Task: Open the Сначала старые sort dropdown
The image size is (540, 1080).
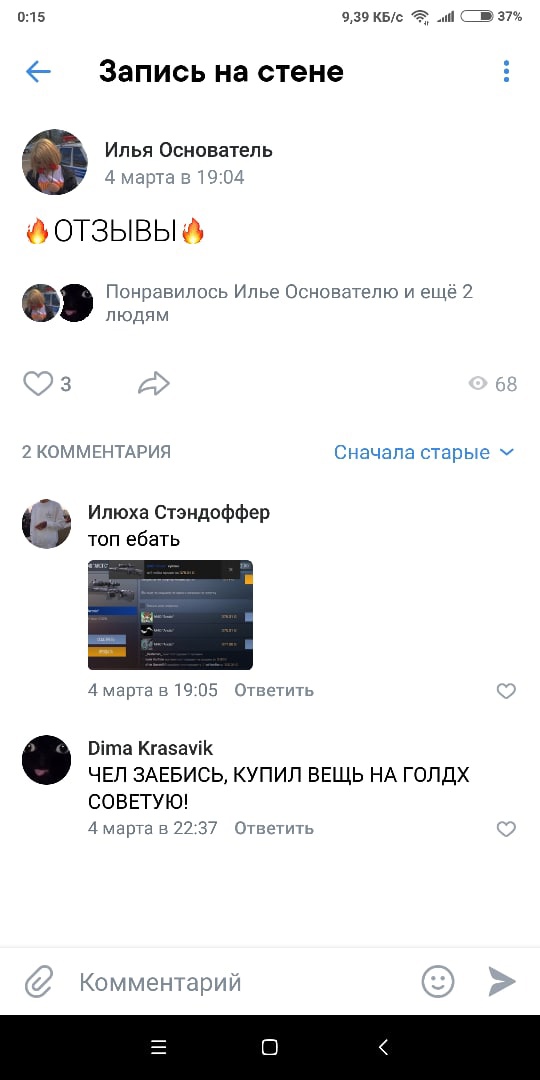Action: 424,453
